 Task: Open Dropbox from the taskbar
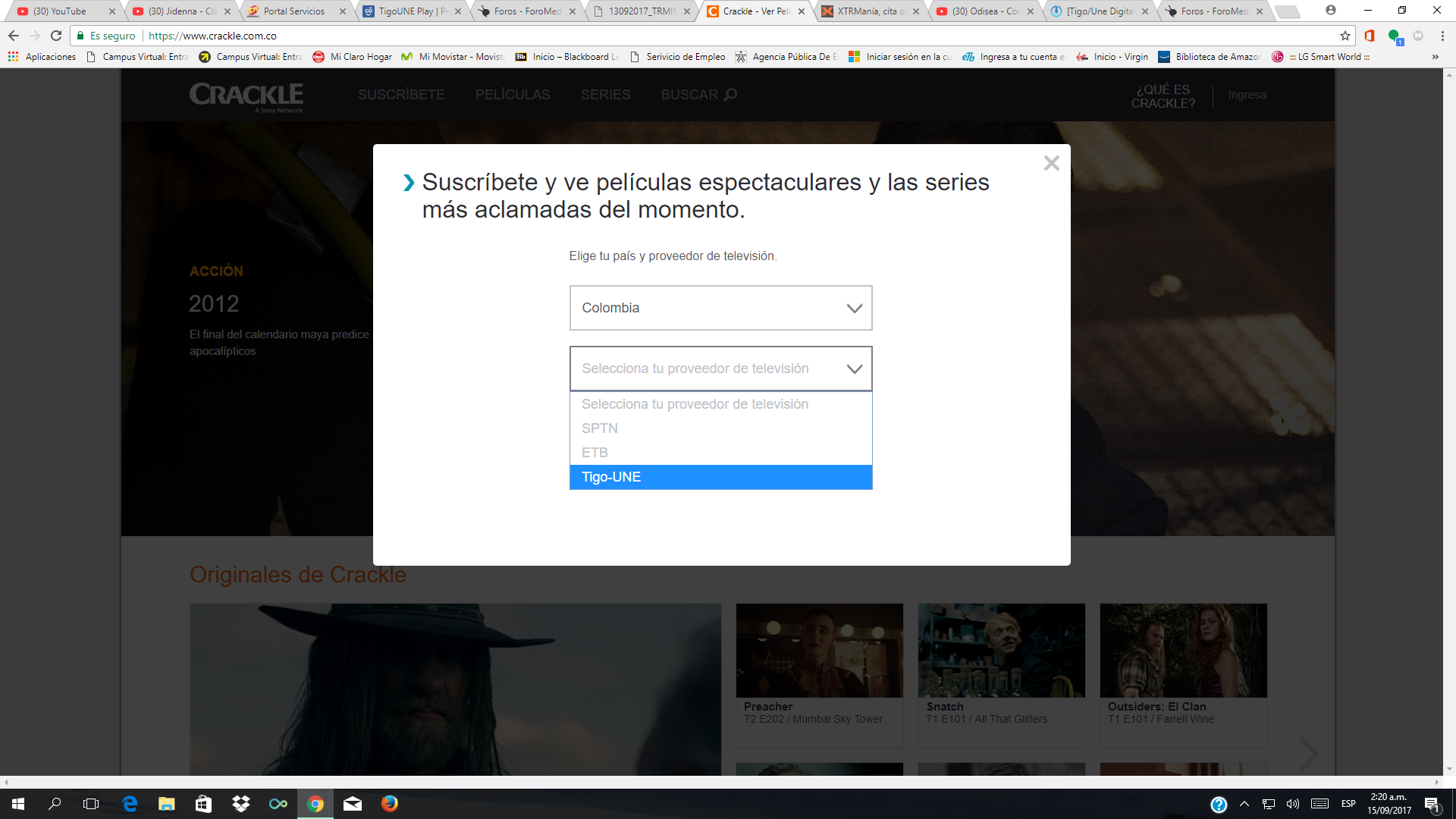[x=241, y=804]
